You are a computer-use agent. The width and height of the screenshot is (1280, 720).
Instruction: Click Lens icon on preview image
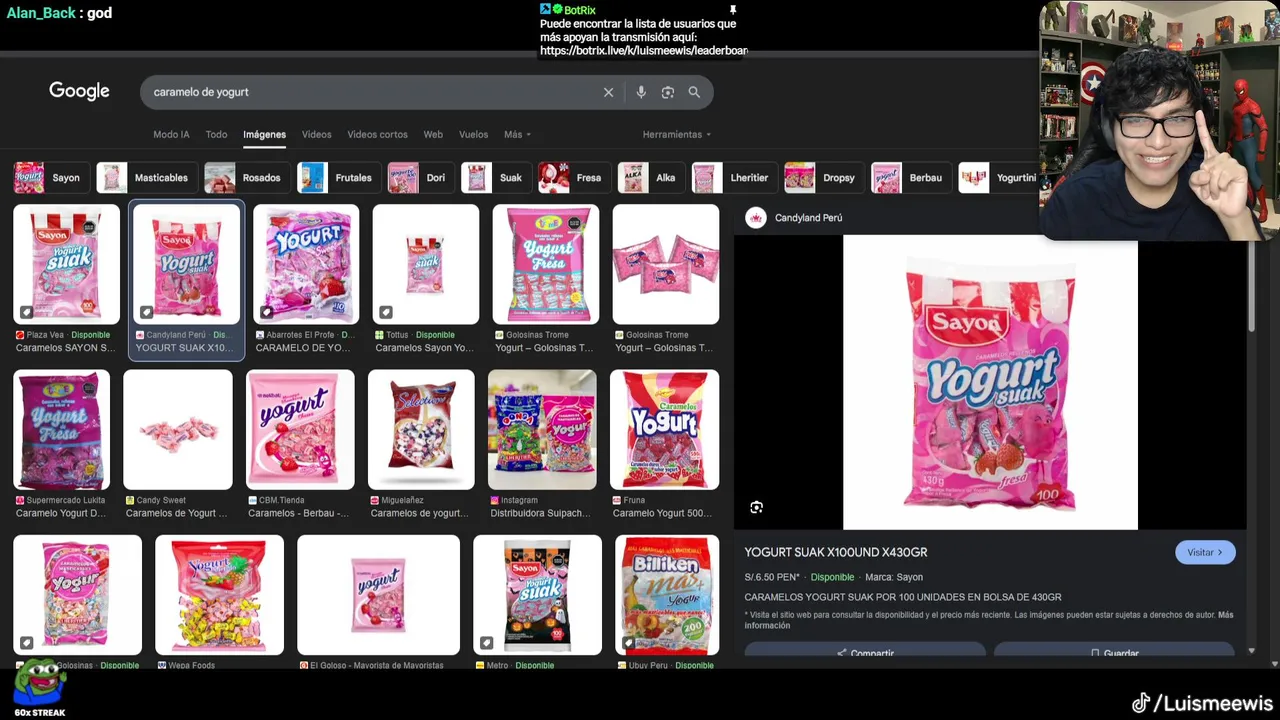coord(756,507)
